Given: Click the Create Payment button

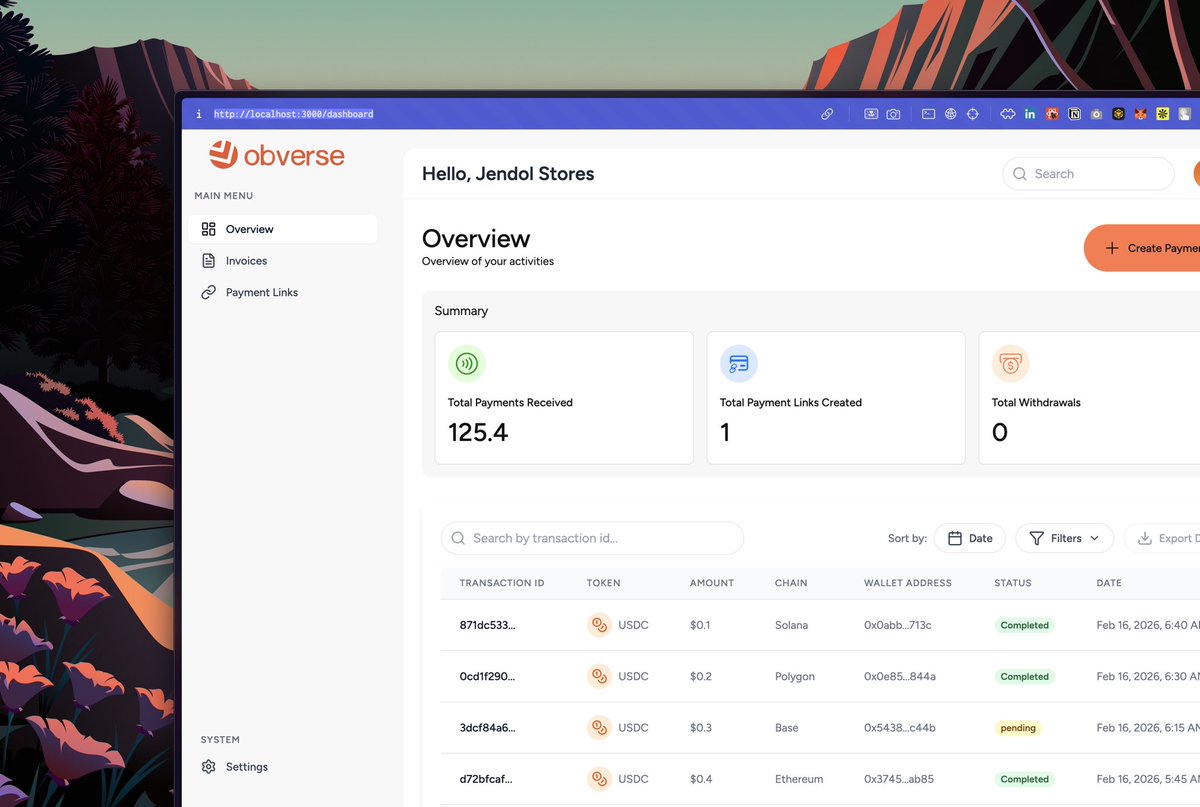Looking at the screenshot, I should tap(1142, 248).
